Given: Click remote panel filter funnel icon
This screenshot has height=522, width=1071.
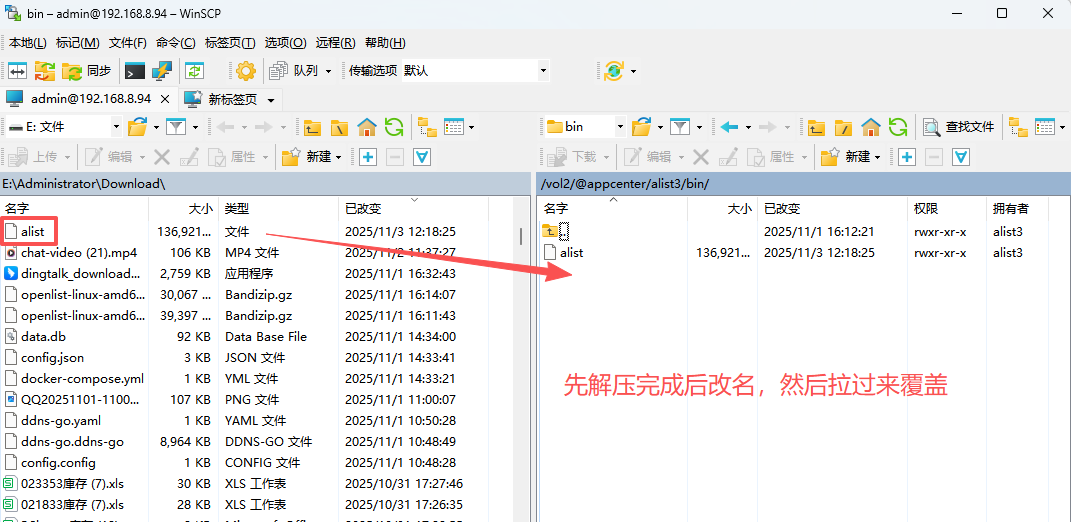Looking at the screenshot, I should click(680, 127).
